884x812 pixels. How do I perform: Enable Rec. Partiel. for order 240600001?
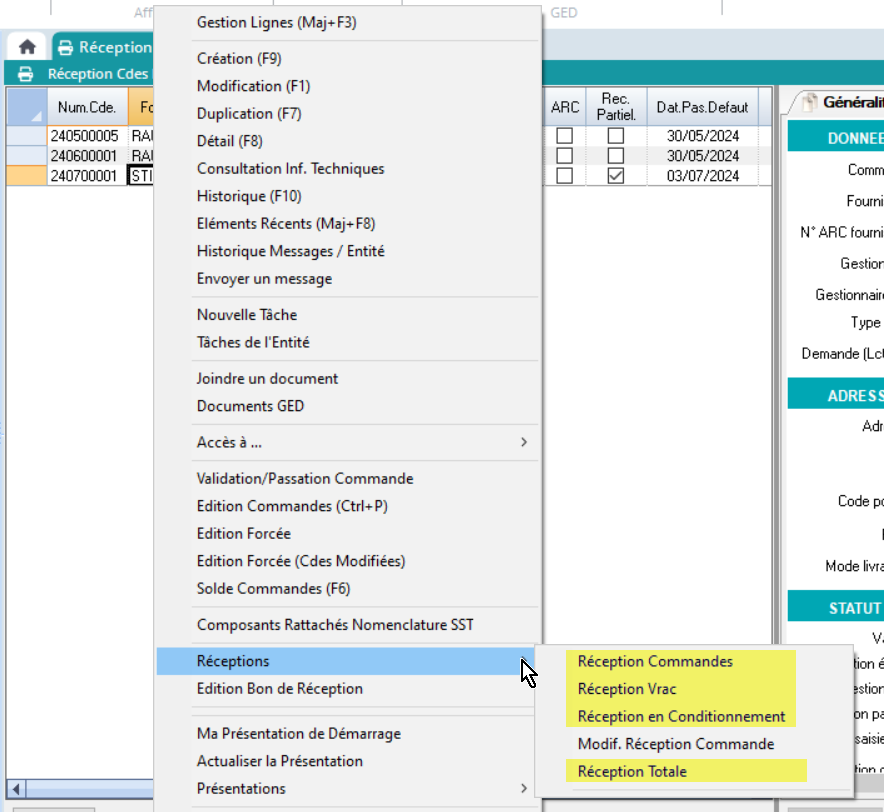click(616, 156)
